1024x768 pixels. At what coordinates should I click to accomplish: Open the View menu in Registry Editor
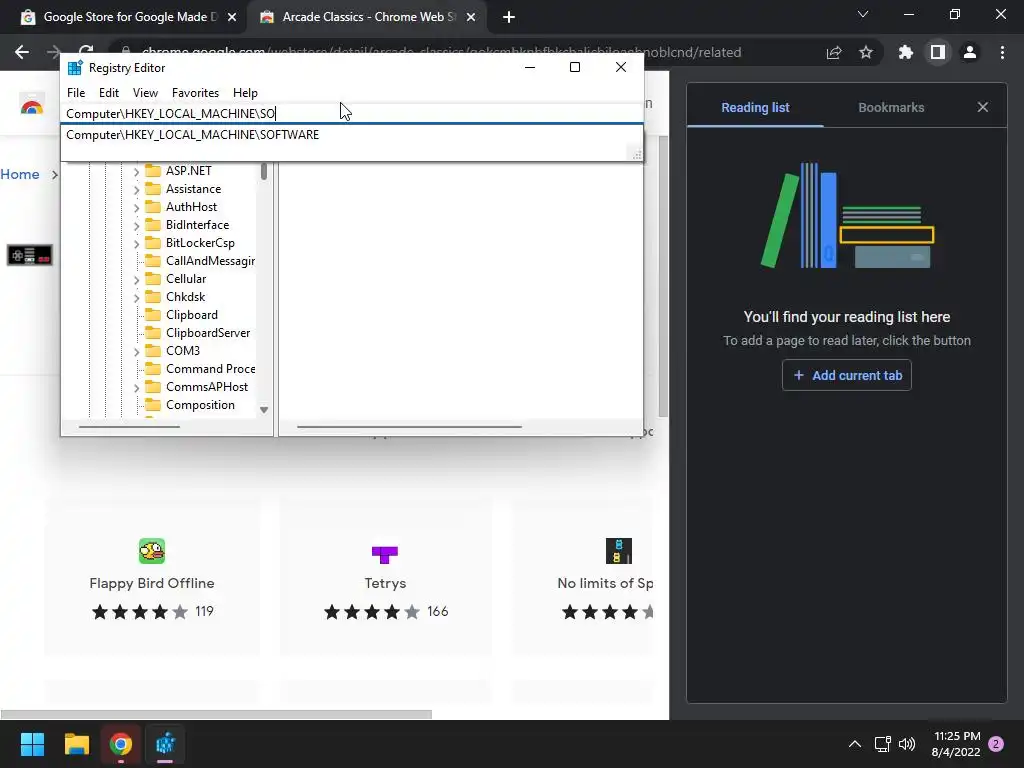pos(145,93)
